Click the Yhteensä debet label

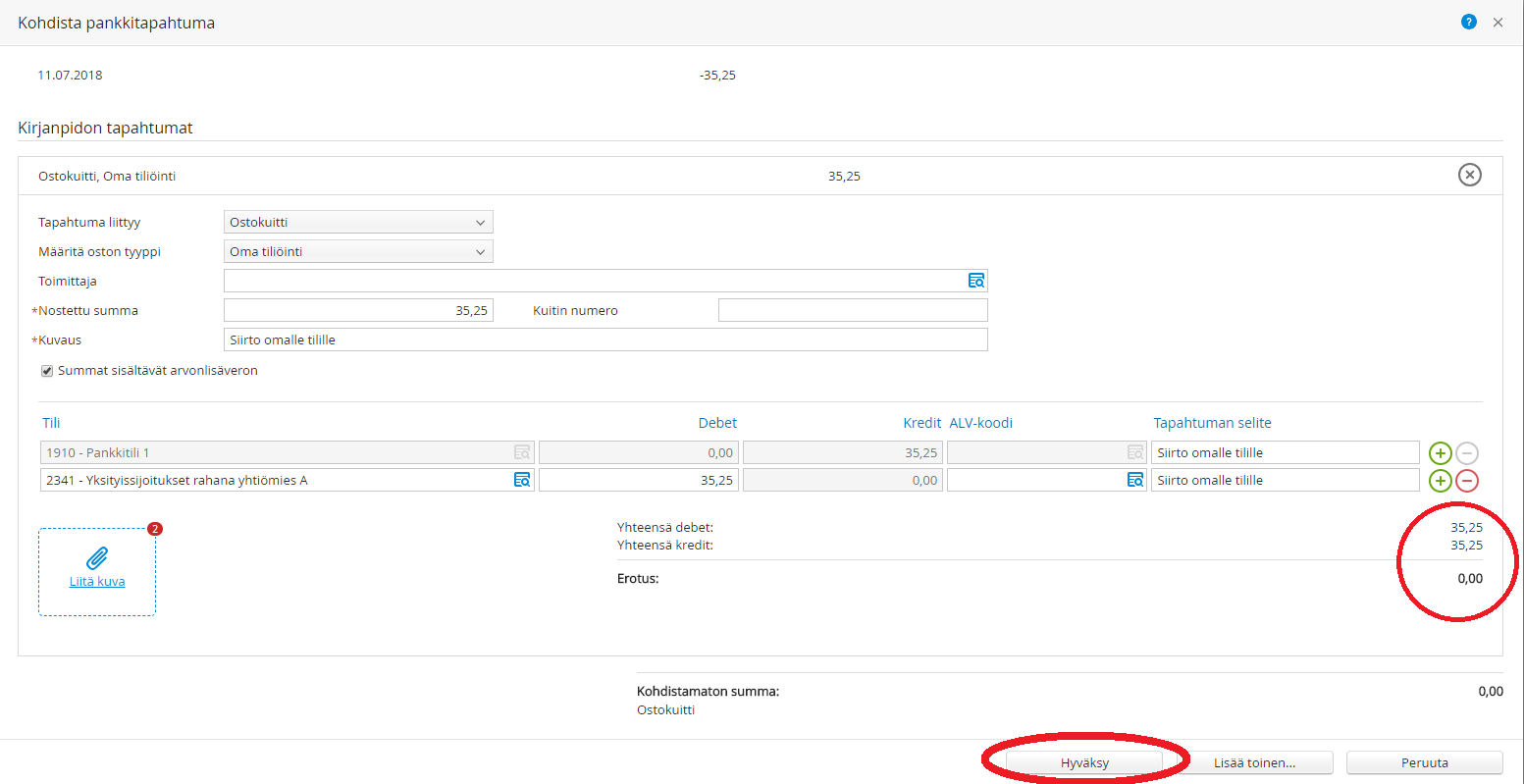click(665, 527)
